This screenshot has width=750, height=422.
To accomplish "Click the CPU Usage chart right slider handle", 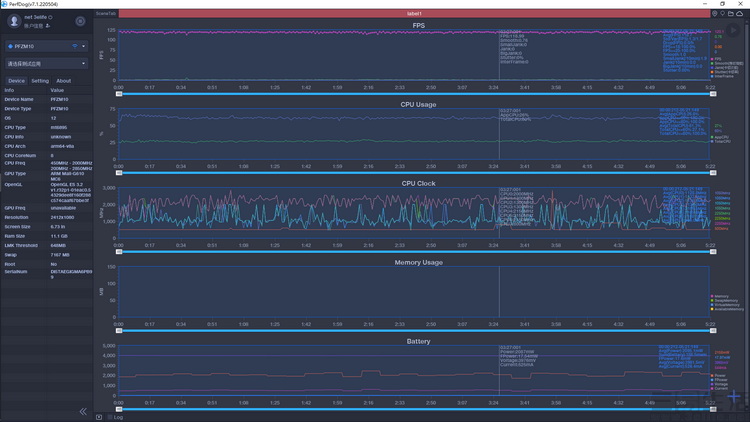I will (713, 173).
